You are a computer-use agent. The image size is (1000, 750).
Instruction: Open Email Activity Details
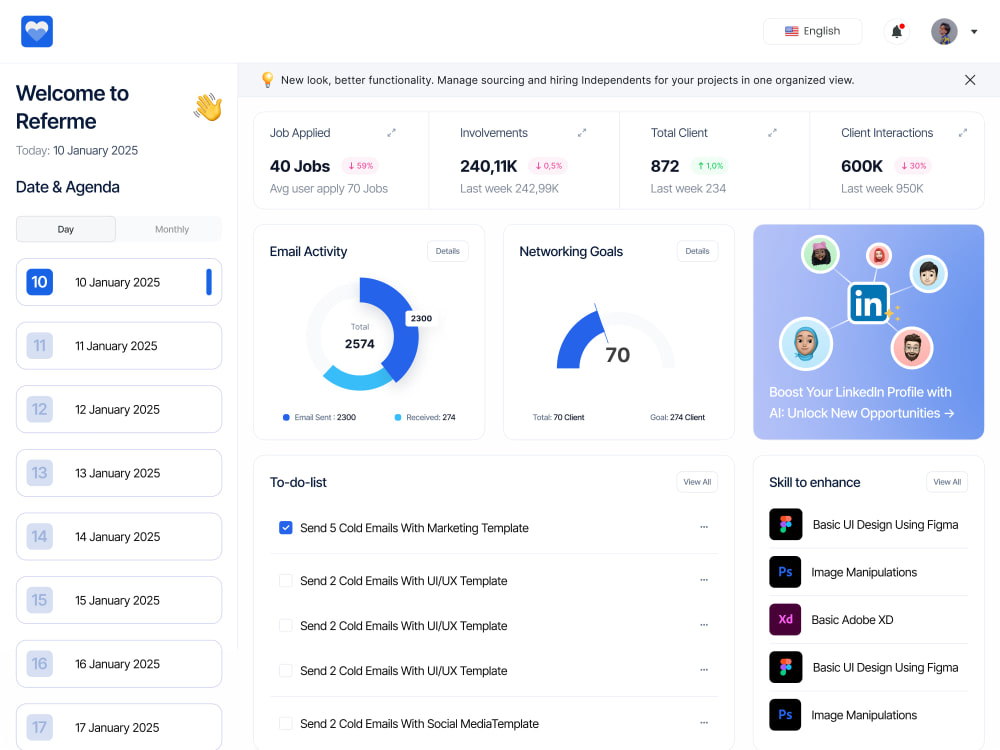[x=448, y=251]
